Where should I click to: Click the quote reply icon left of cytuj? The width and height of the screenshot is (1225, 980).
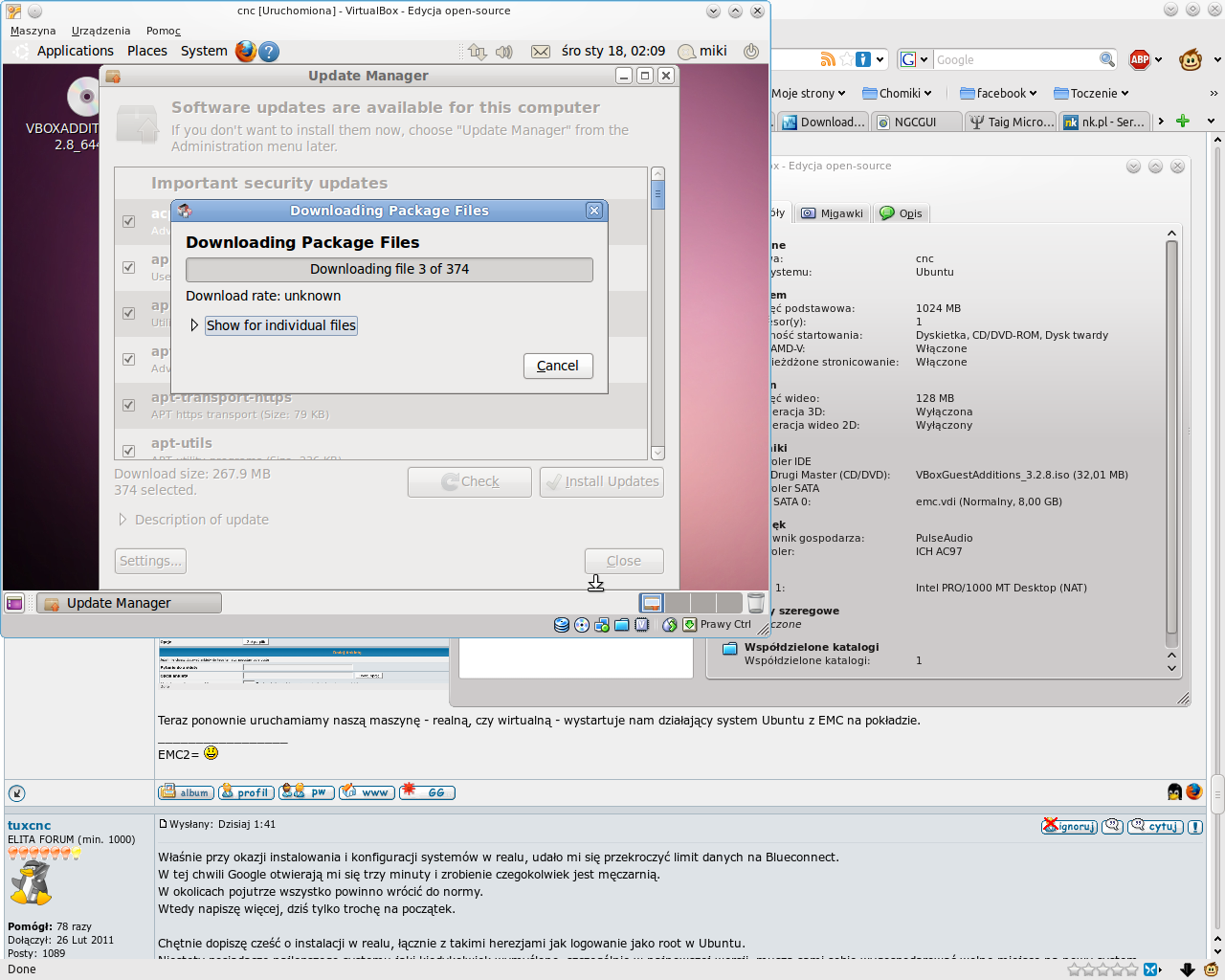click(1112, 827)
